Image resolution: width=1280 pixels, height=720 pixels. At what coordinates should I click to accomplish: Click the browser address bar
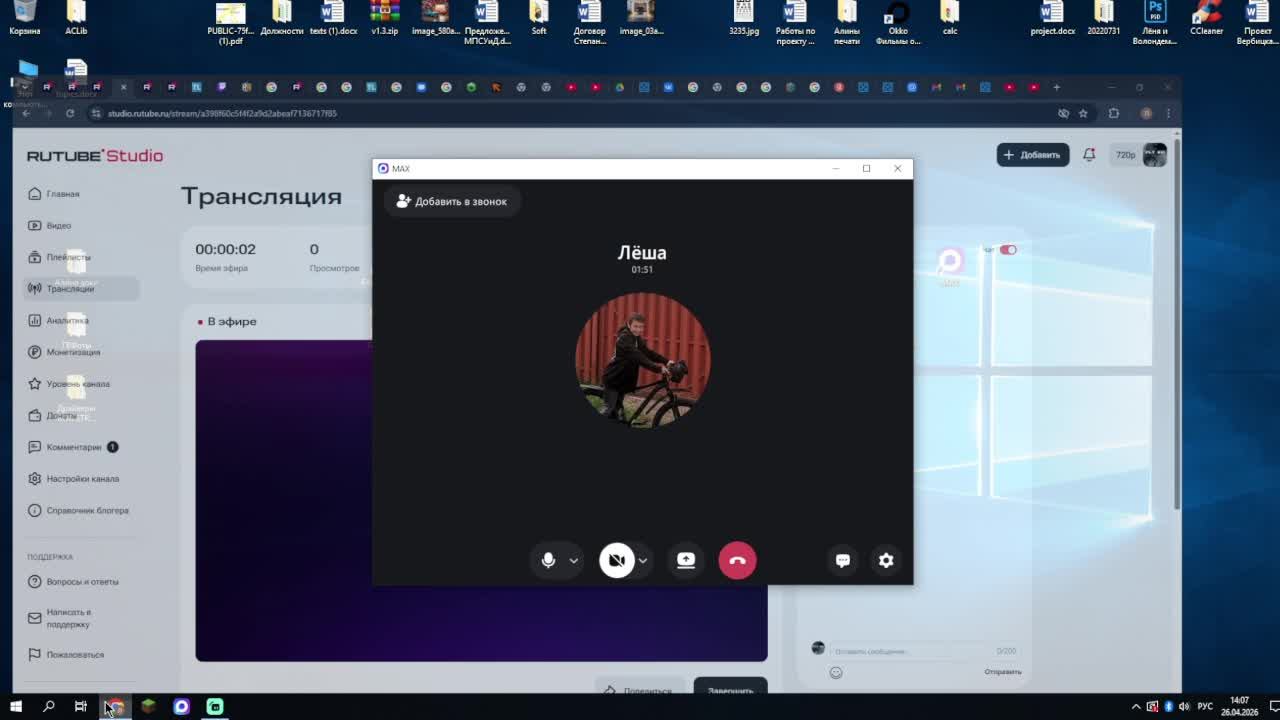tap(570, 113)
